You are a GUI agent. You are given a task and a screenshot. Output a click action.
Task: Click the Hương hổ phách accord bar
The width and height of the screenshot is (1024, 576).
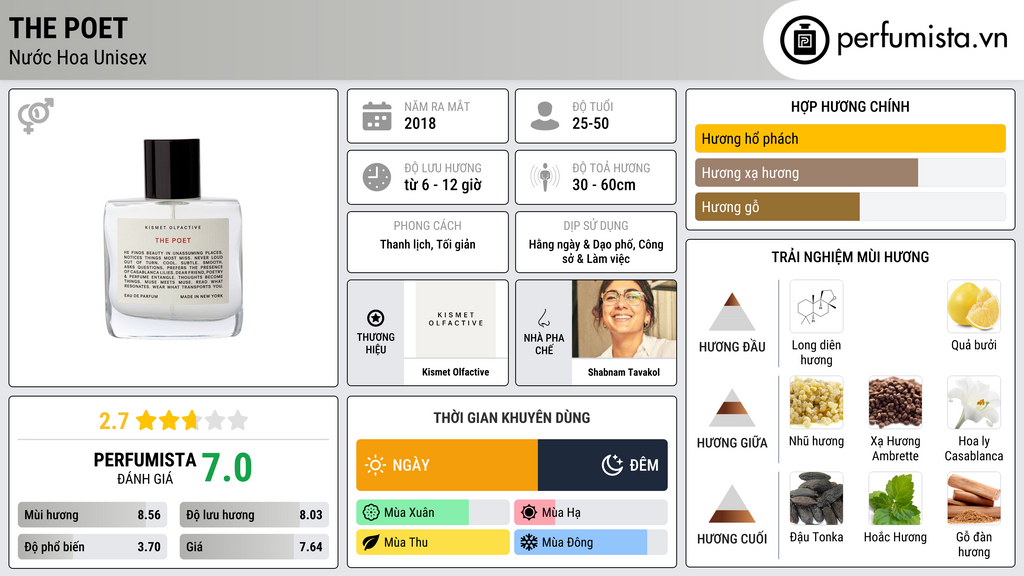850,138
